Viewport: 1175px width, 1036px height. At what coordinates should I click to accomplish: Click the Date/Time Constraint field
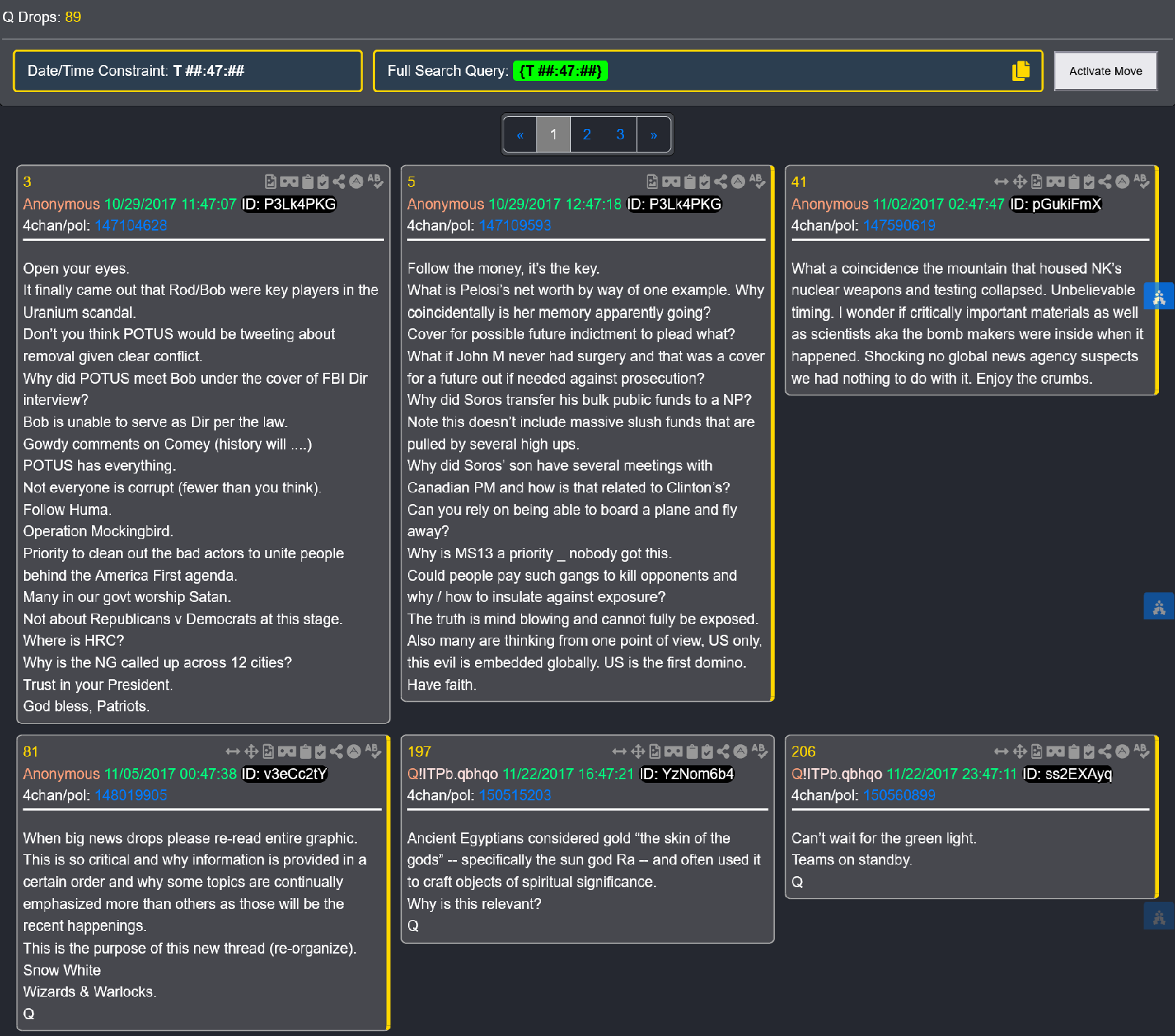[188, 71]
